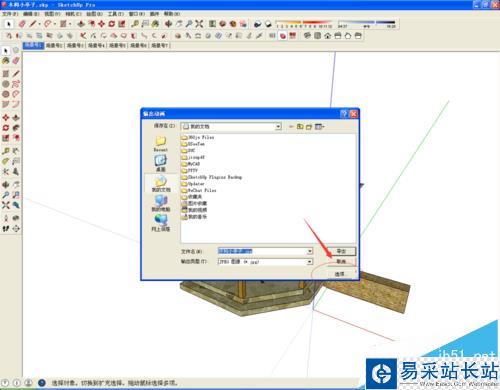Screen dimensions: 500x390
Task: Click the first circular icon in status bar
Action: point(5,383)
